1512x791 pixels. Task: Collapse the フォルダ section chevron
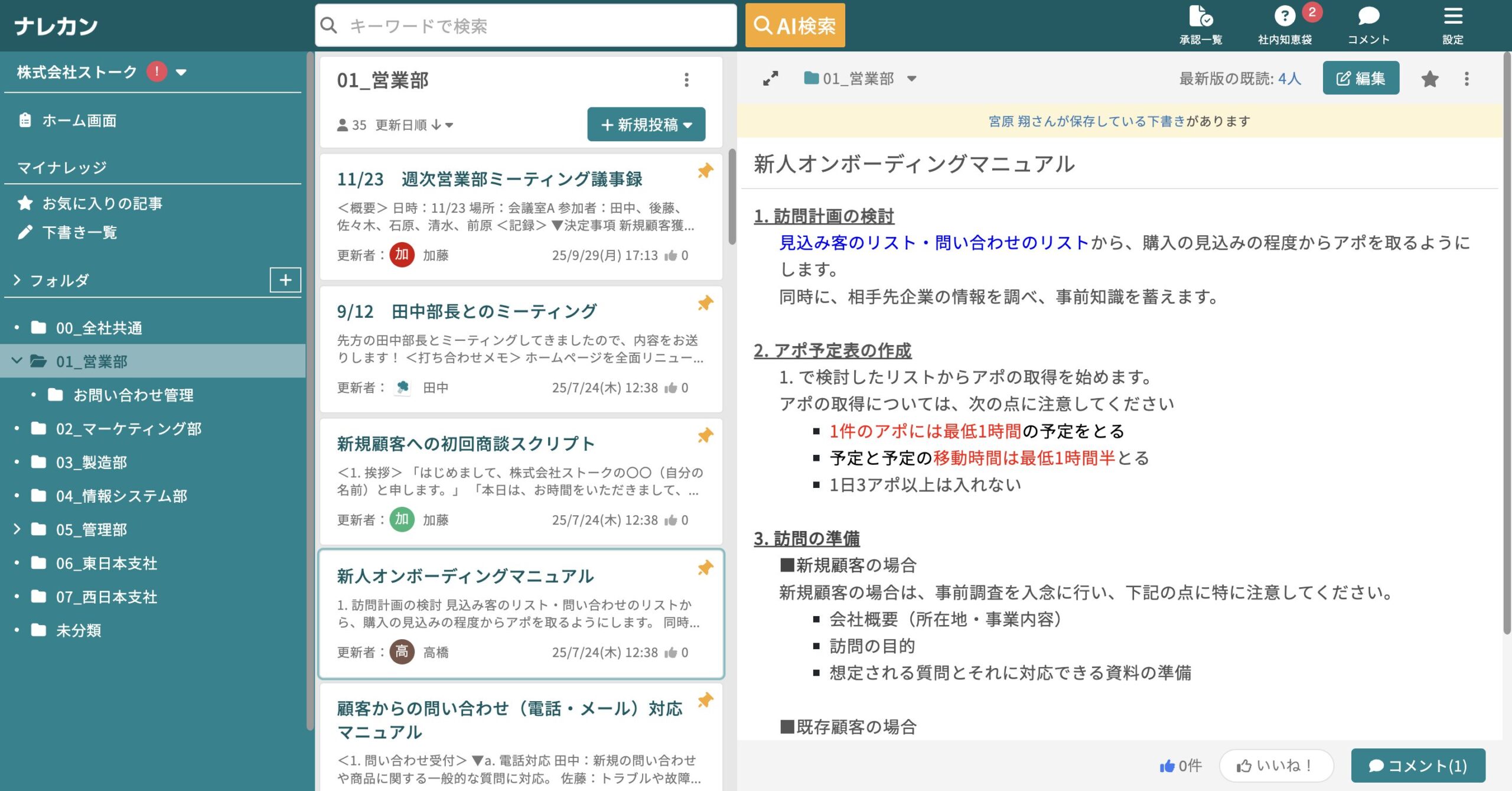(x=17, y=280)
